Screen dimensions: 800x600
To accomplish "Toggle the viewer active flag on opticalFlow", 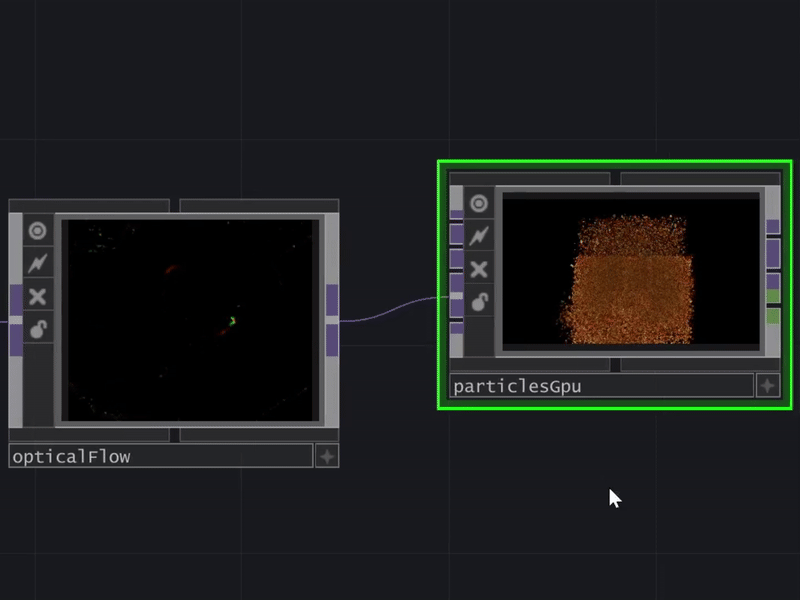I will point(38,231).
